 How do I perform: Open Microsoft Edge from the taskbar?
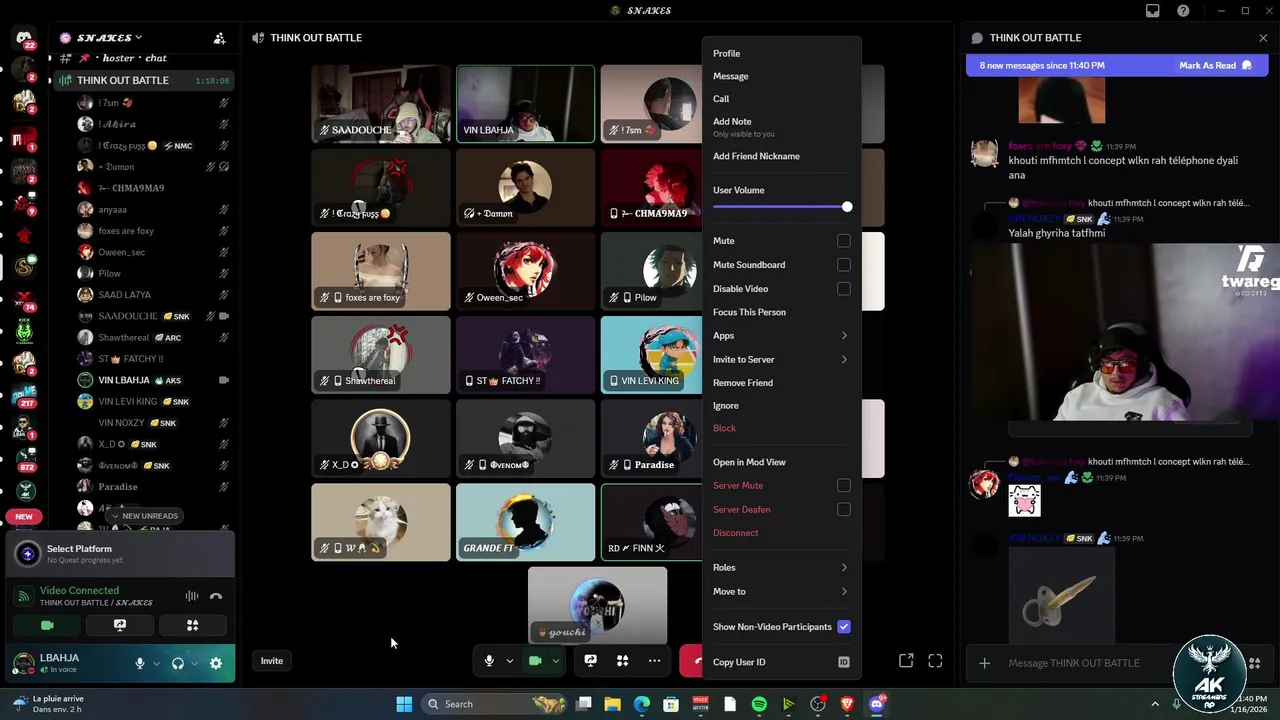[642, 704]
